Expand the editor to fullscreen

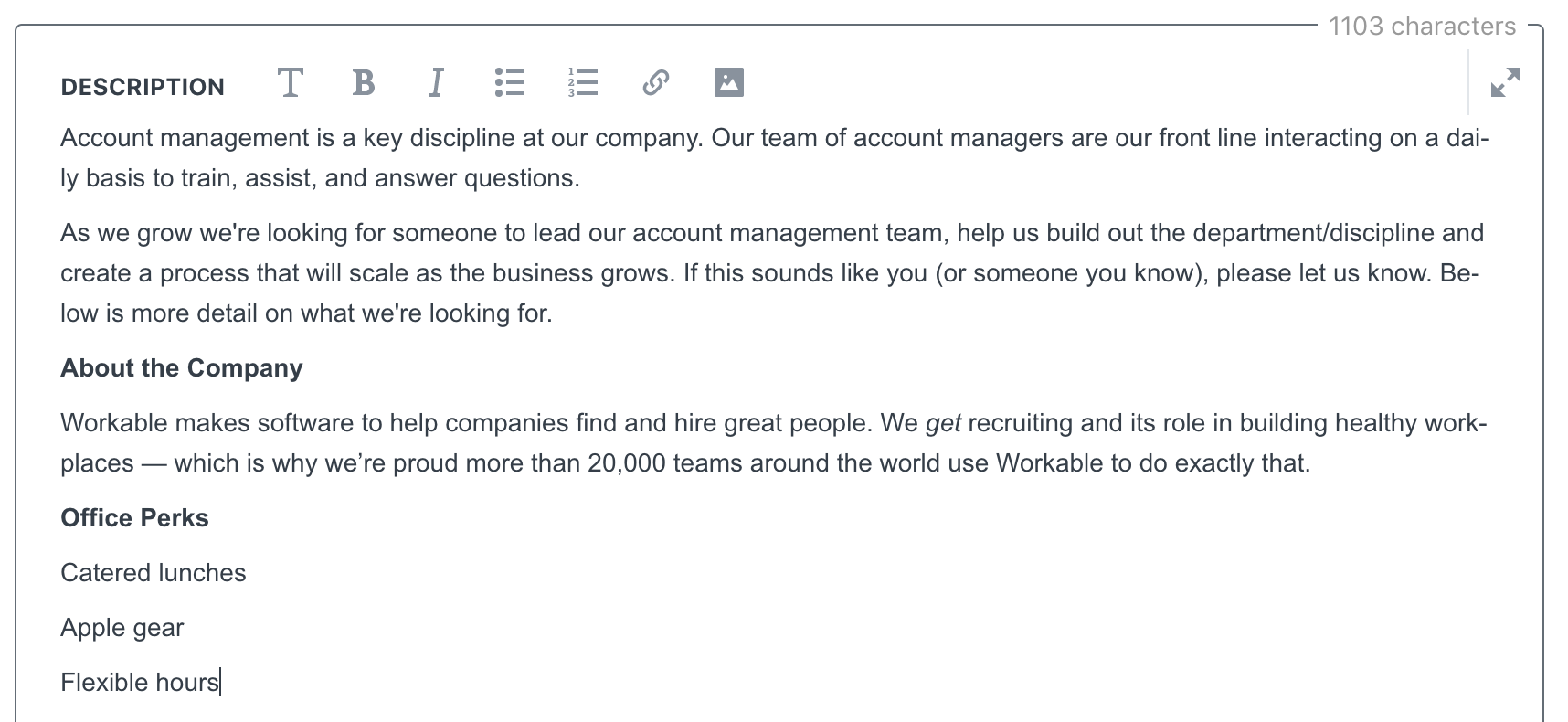click(x=1505, y=83)
